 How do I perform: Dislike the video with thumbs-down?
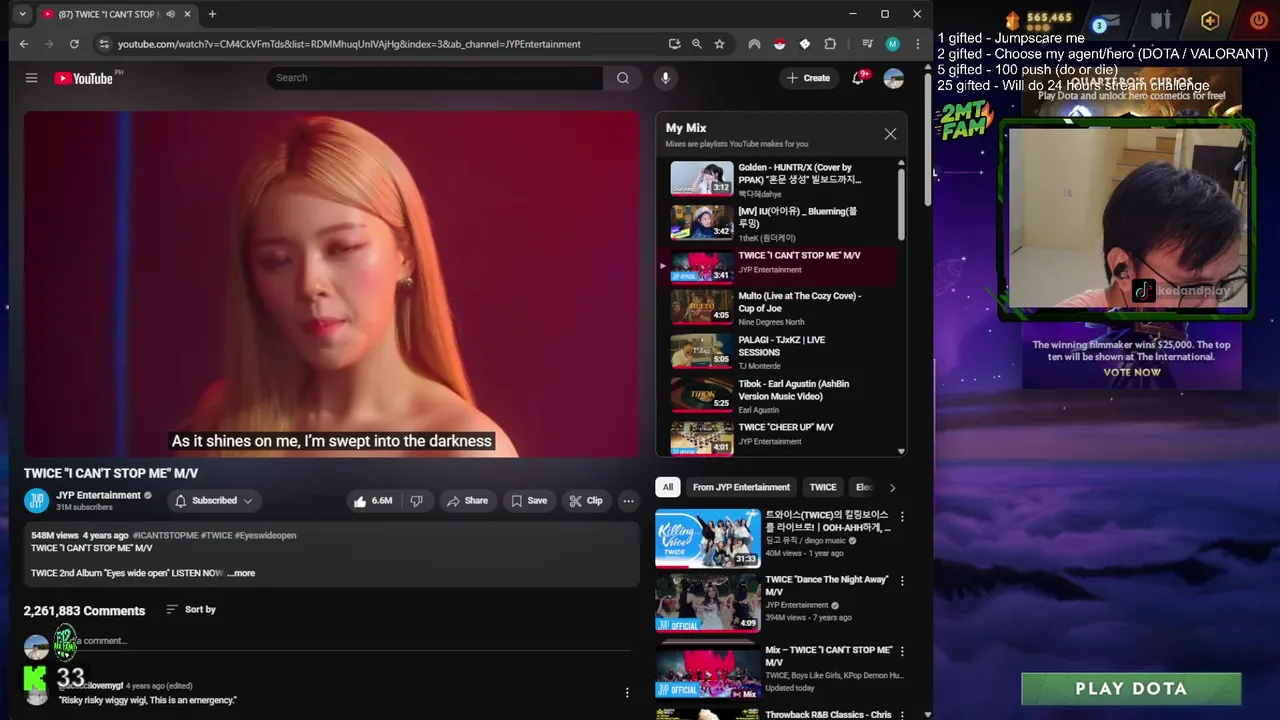(x=417, y=501)
